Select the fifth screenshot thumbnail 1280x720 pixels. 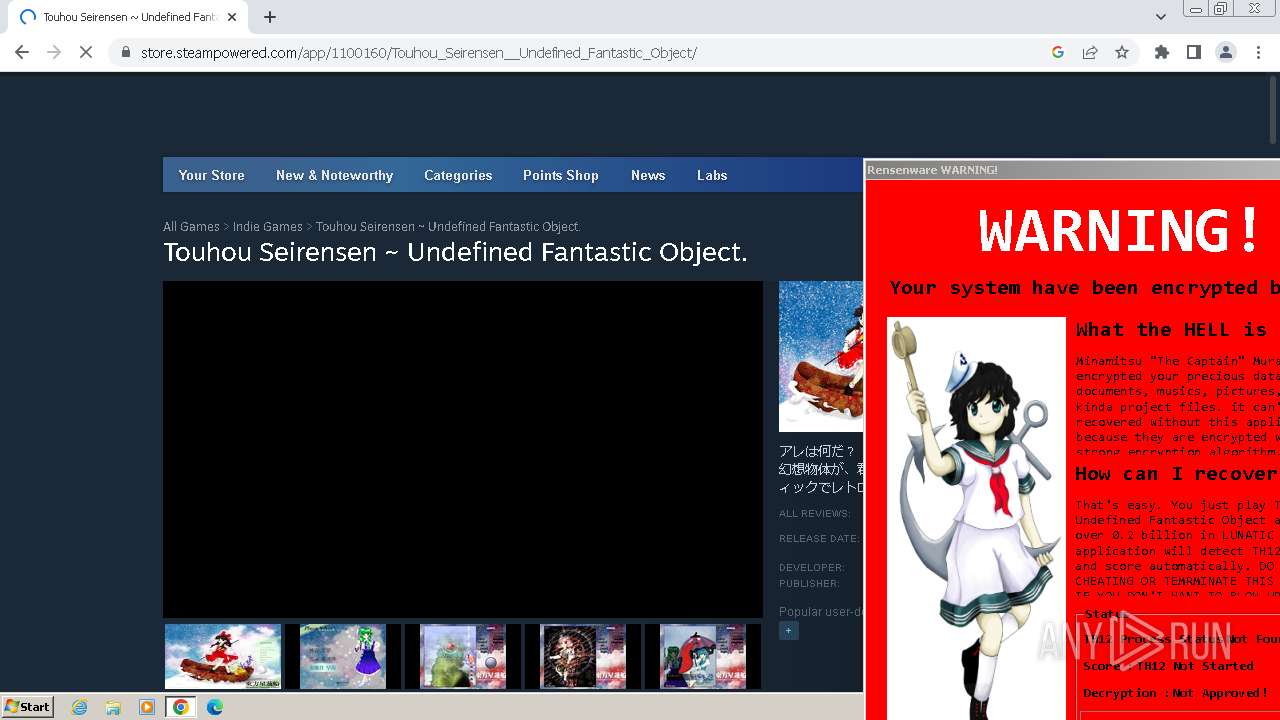point(703,657)
